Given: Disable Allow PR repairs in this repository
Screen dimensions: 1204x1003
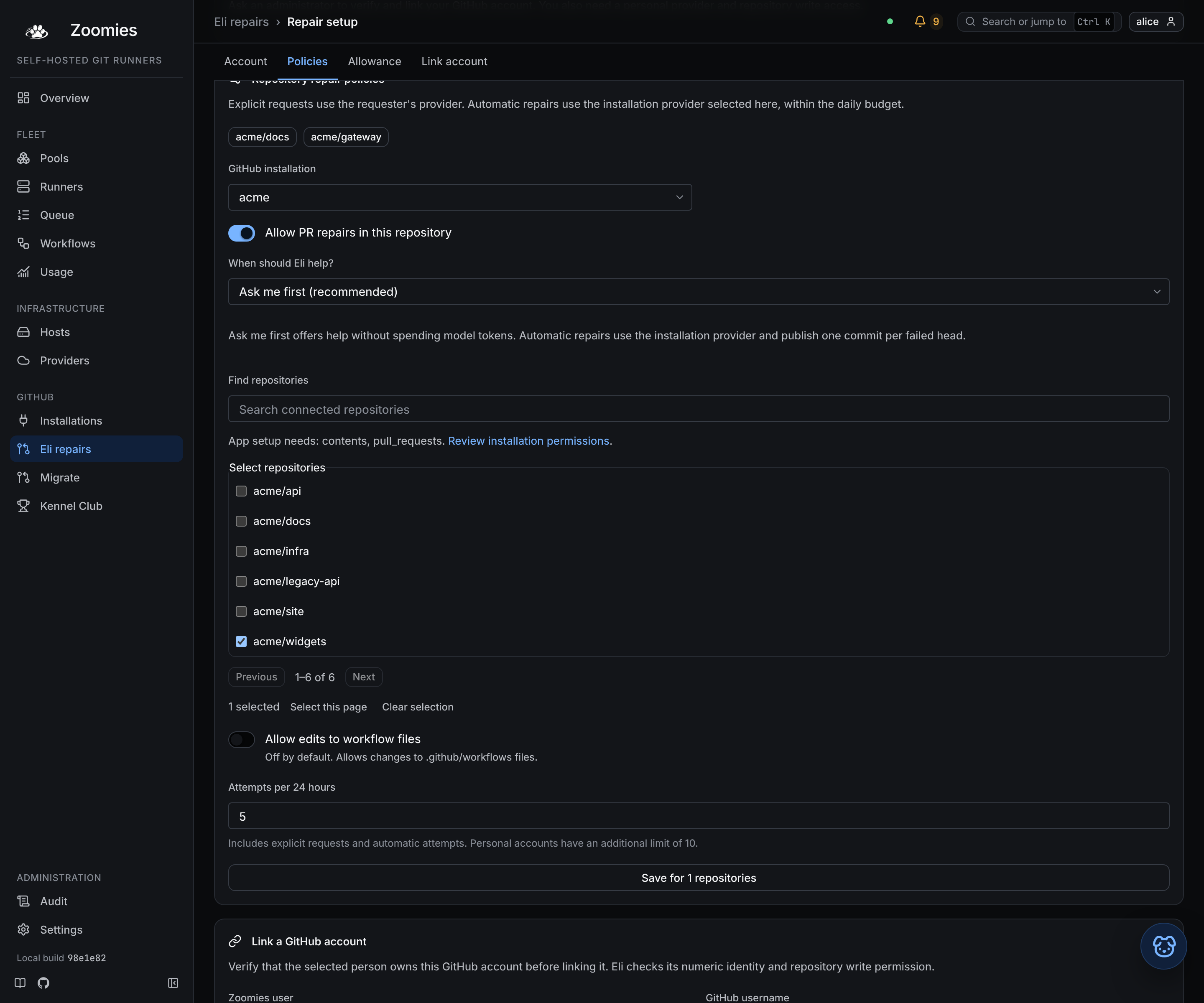Looking at the screenshot, I should (241, 233).
